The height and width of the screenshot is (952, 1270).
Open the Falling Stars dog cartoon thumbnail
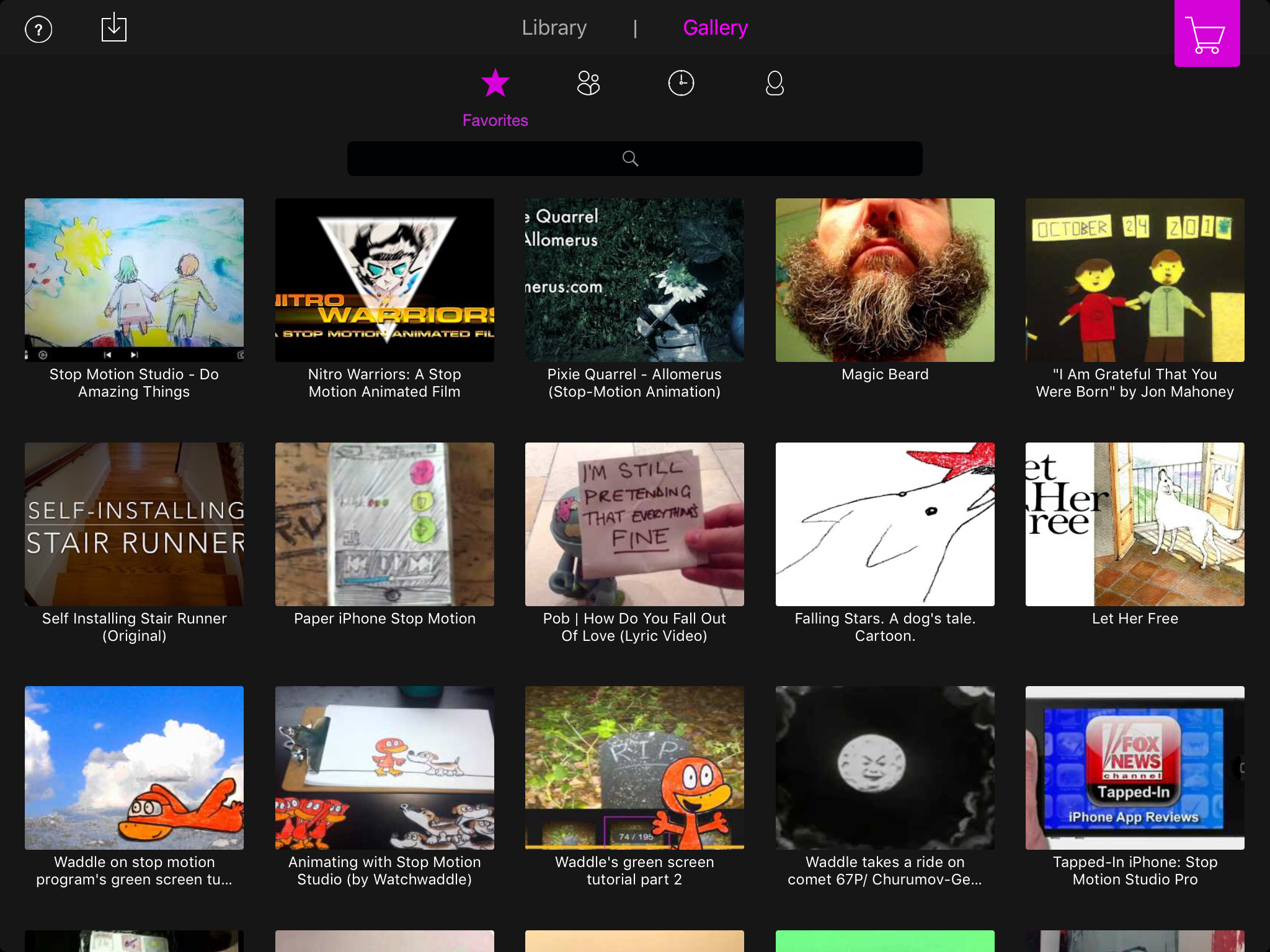[885, 524]
